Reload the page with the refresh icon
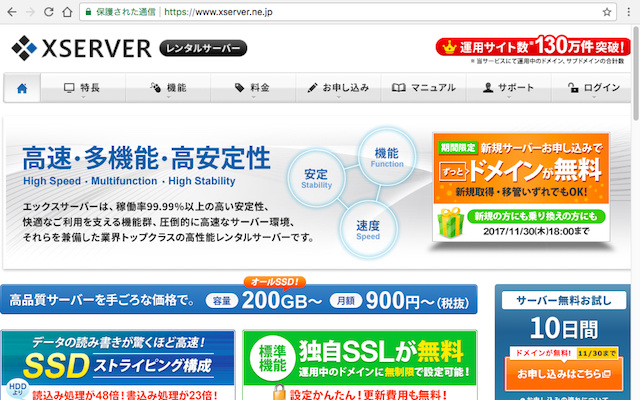 pos(65,12)
